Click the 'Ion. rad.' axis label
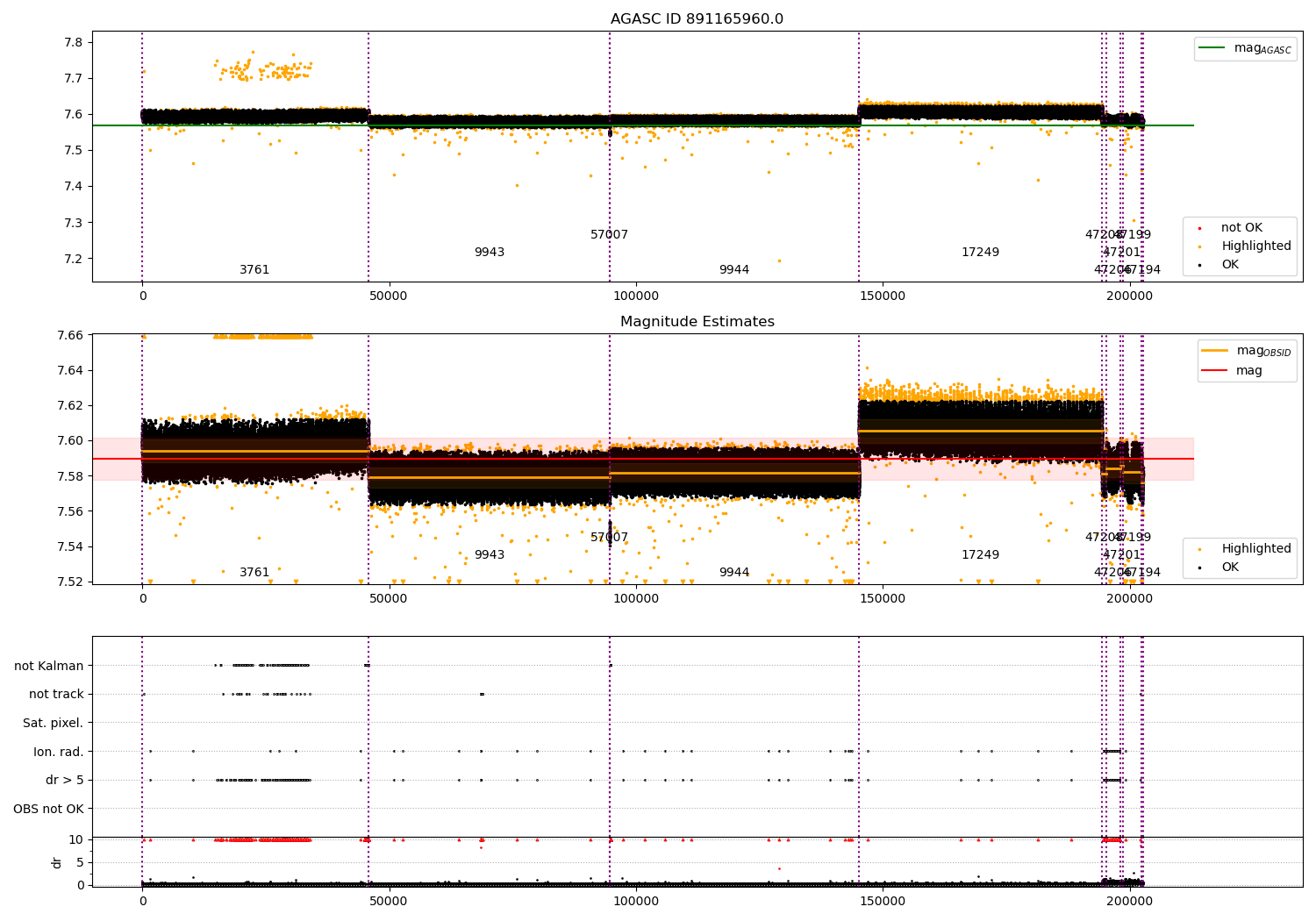Image resolution: width=1316 pixels, height=921 pixels. [59, 752]
